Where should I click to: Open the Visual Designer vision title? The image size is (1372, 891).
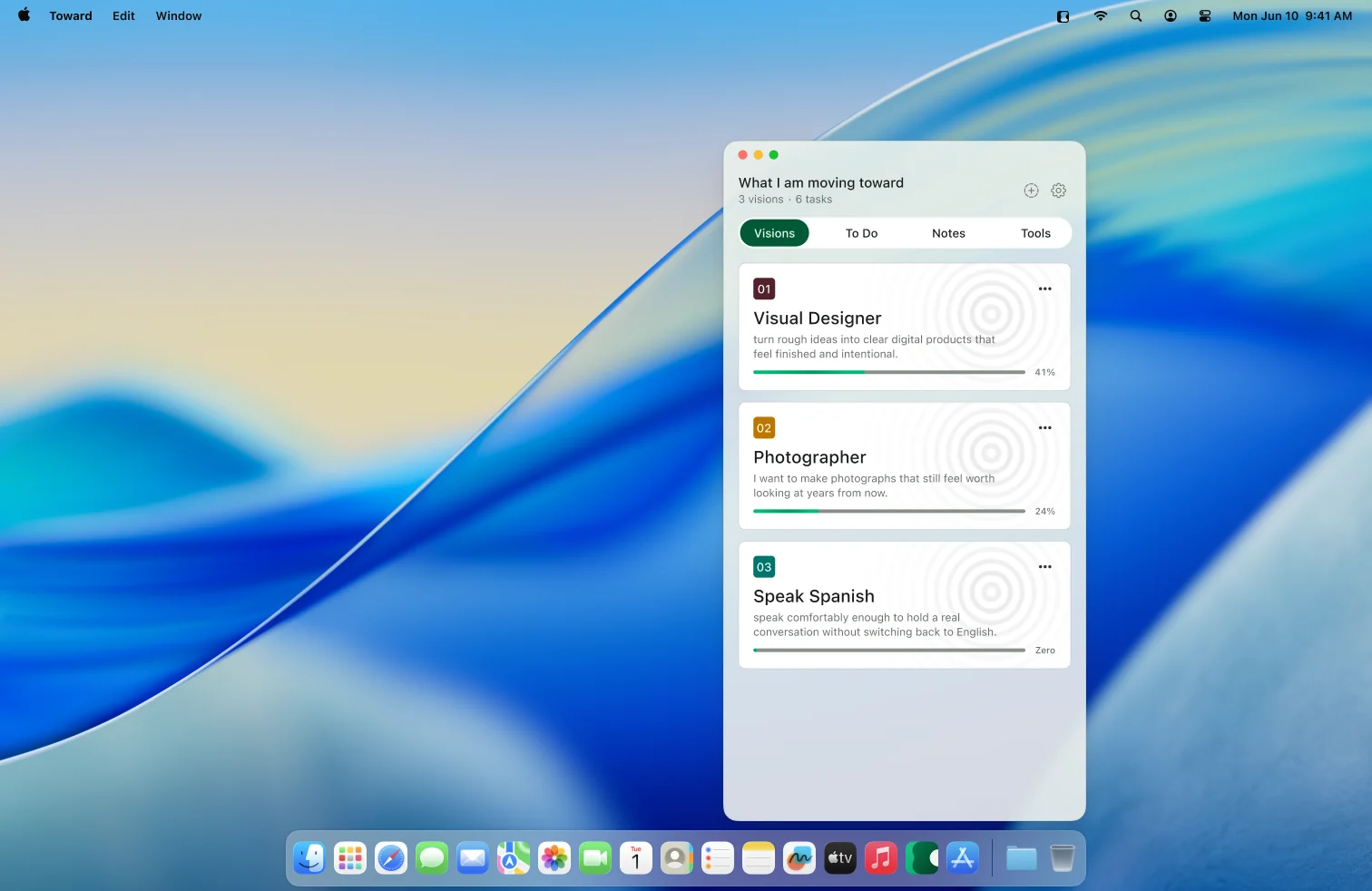point(817,318)
